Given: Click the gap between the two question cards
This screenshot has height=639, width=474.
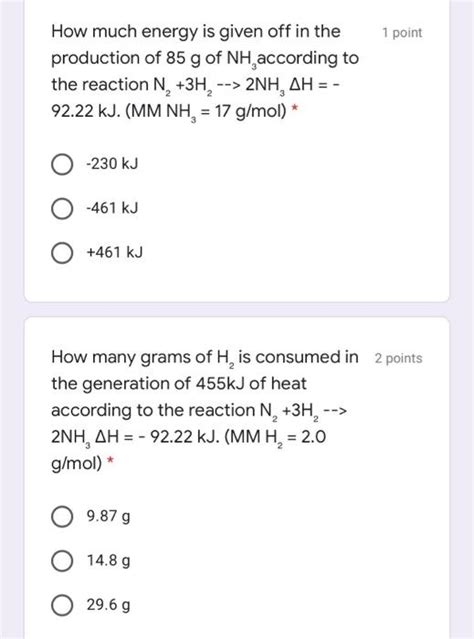Looking at the screenshot, I should coord(236,310).
